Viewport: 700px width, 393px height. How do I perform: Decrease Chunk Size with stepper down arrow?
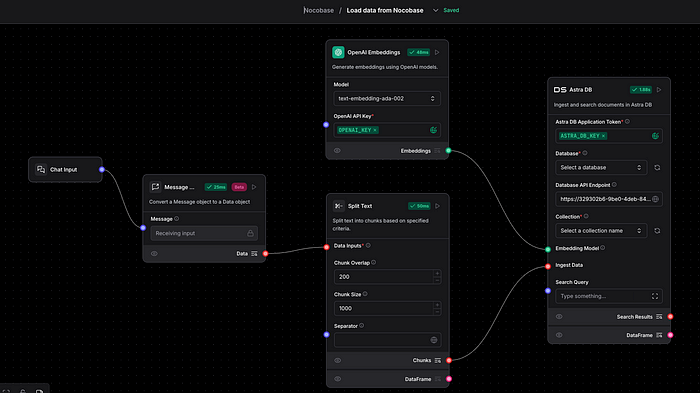437,312
